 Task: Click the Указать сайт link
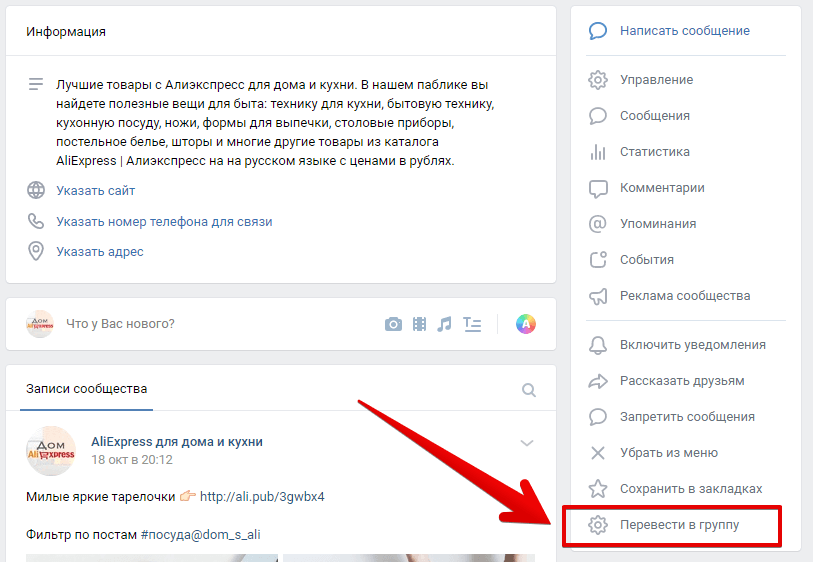pos(95,191)
